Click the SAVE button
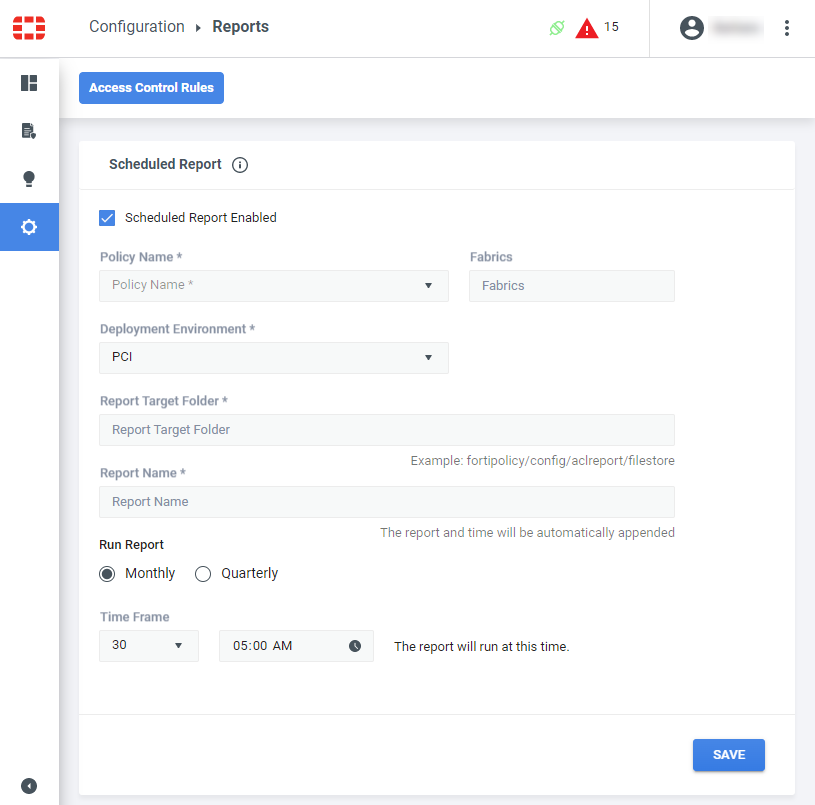Screen dimensions: 815x805 [x=728, y=755]
